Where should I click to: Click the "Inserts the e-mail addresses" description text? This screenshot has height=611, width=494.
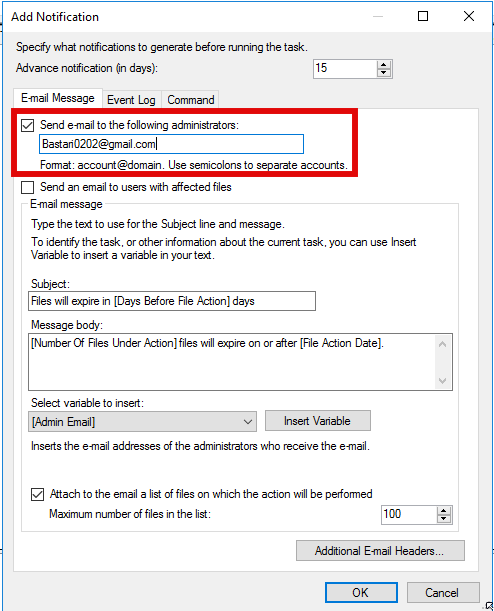(200, 446)
